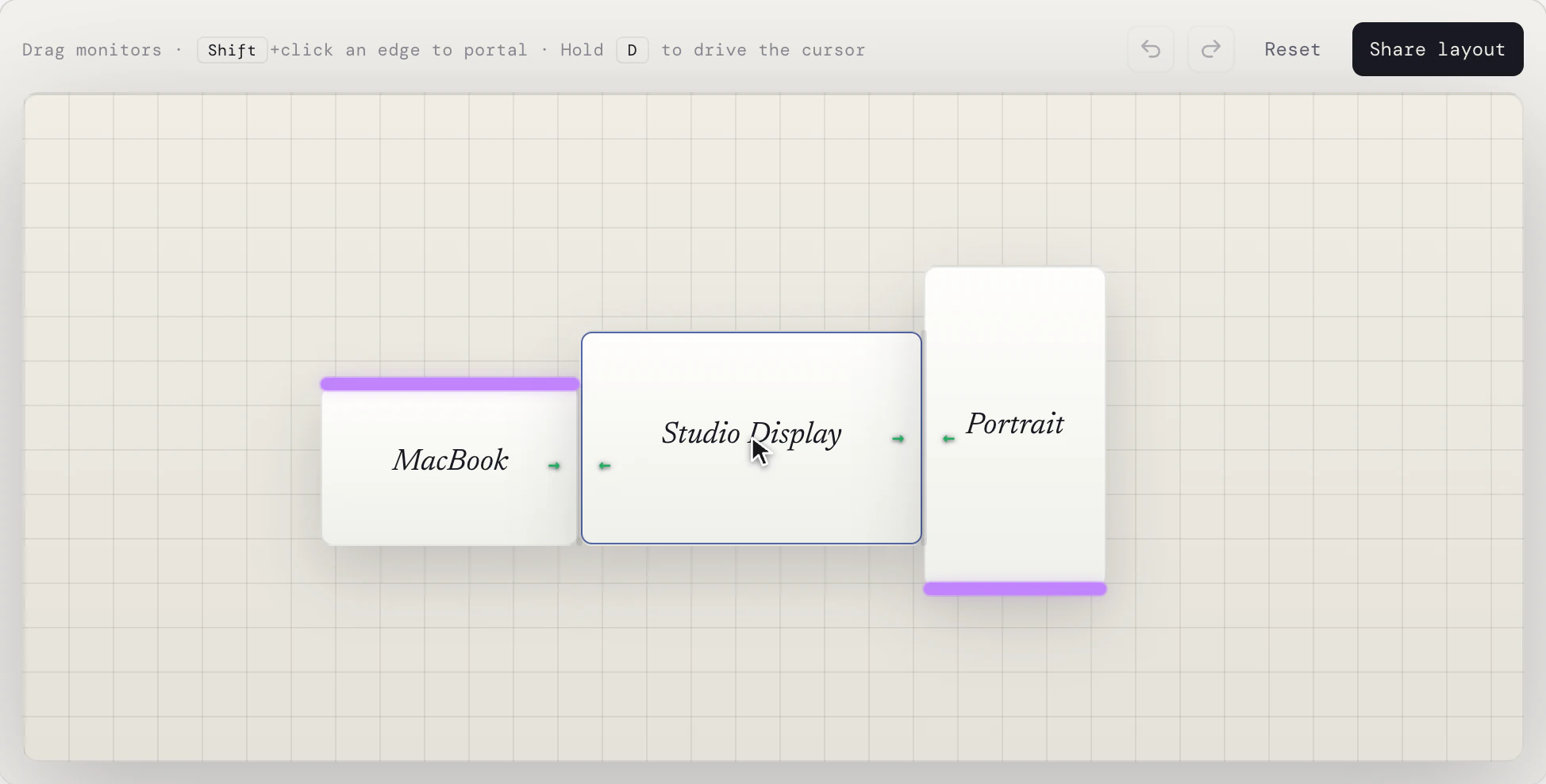
Task: Click the purple portal edge below Portrait
Action: (1015, 589)
